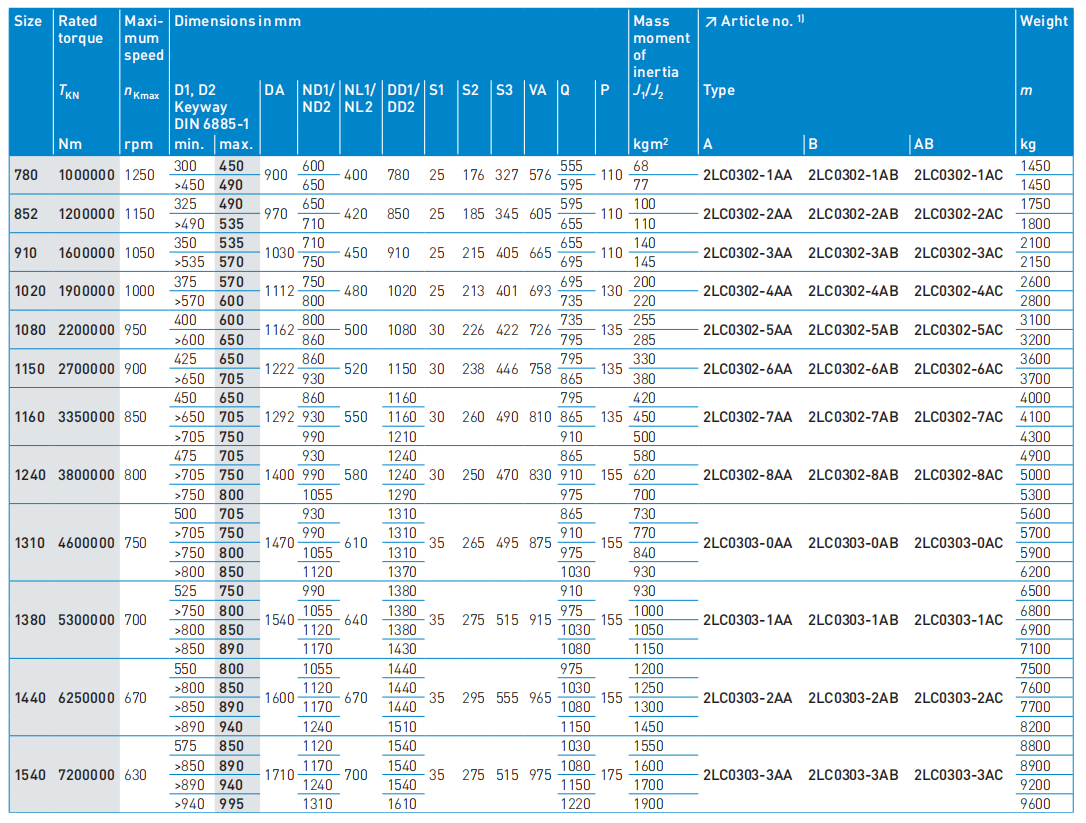Click the Weight column header
1086x823 pixels.
pyautogui.click(x=1043, y=21)
